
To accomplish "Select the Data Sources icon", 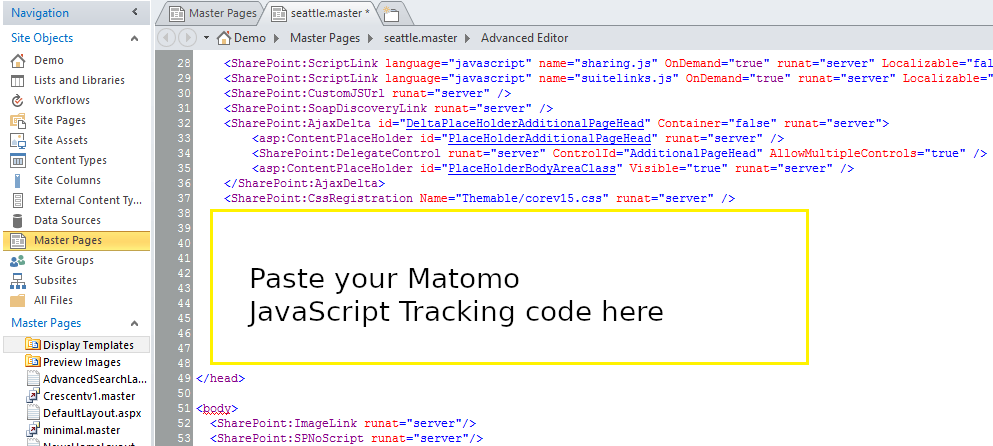I will pyautogui.click(x=17, y=220).
